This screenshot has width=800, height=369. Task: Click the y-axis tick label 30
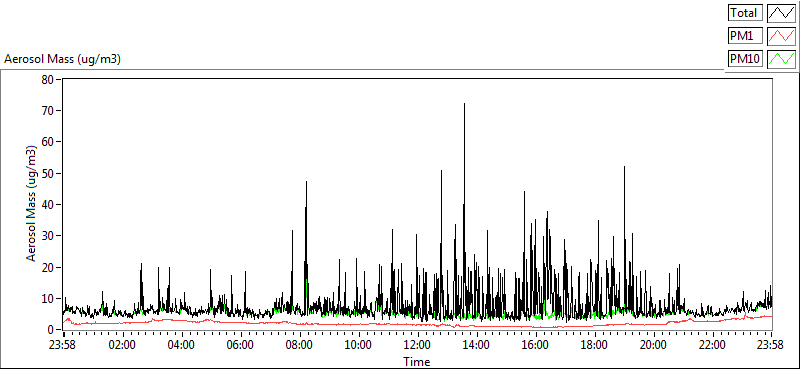[x=48, y=236]
